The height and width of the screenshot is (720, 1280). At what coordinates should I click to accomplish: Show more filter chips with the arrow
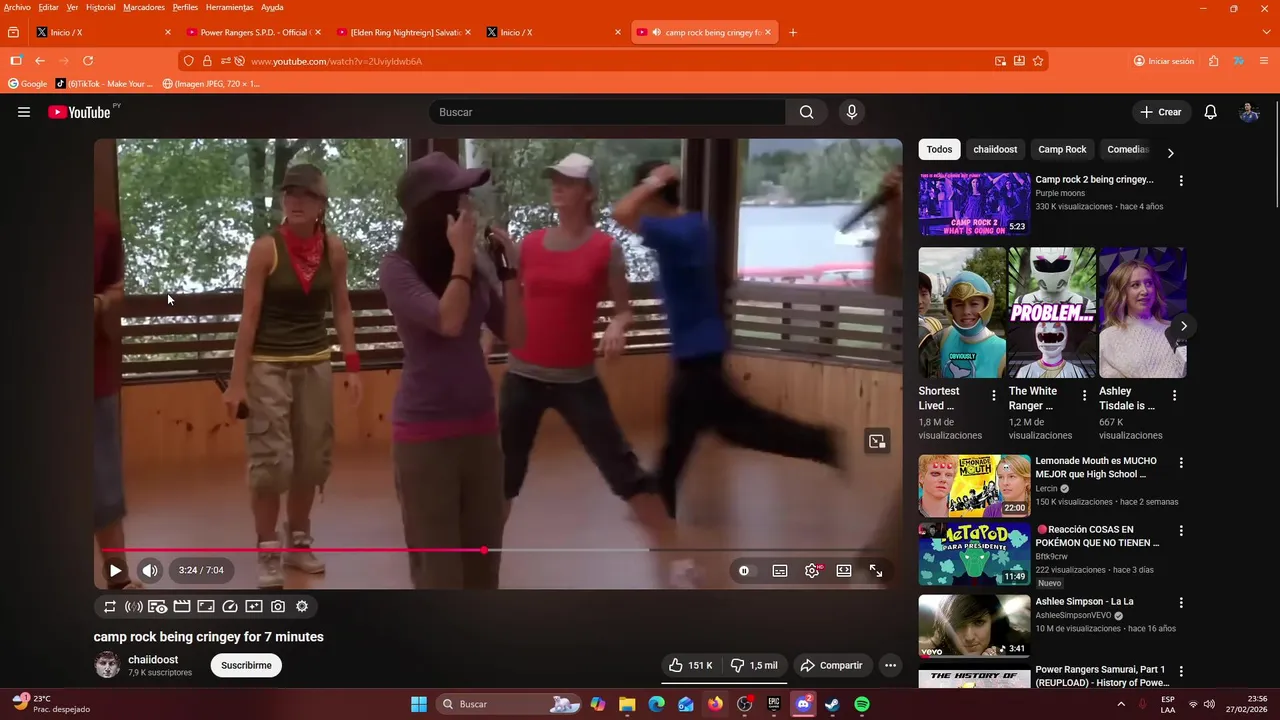tap(1170, 153)
